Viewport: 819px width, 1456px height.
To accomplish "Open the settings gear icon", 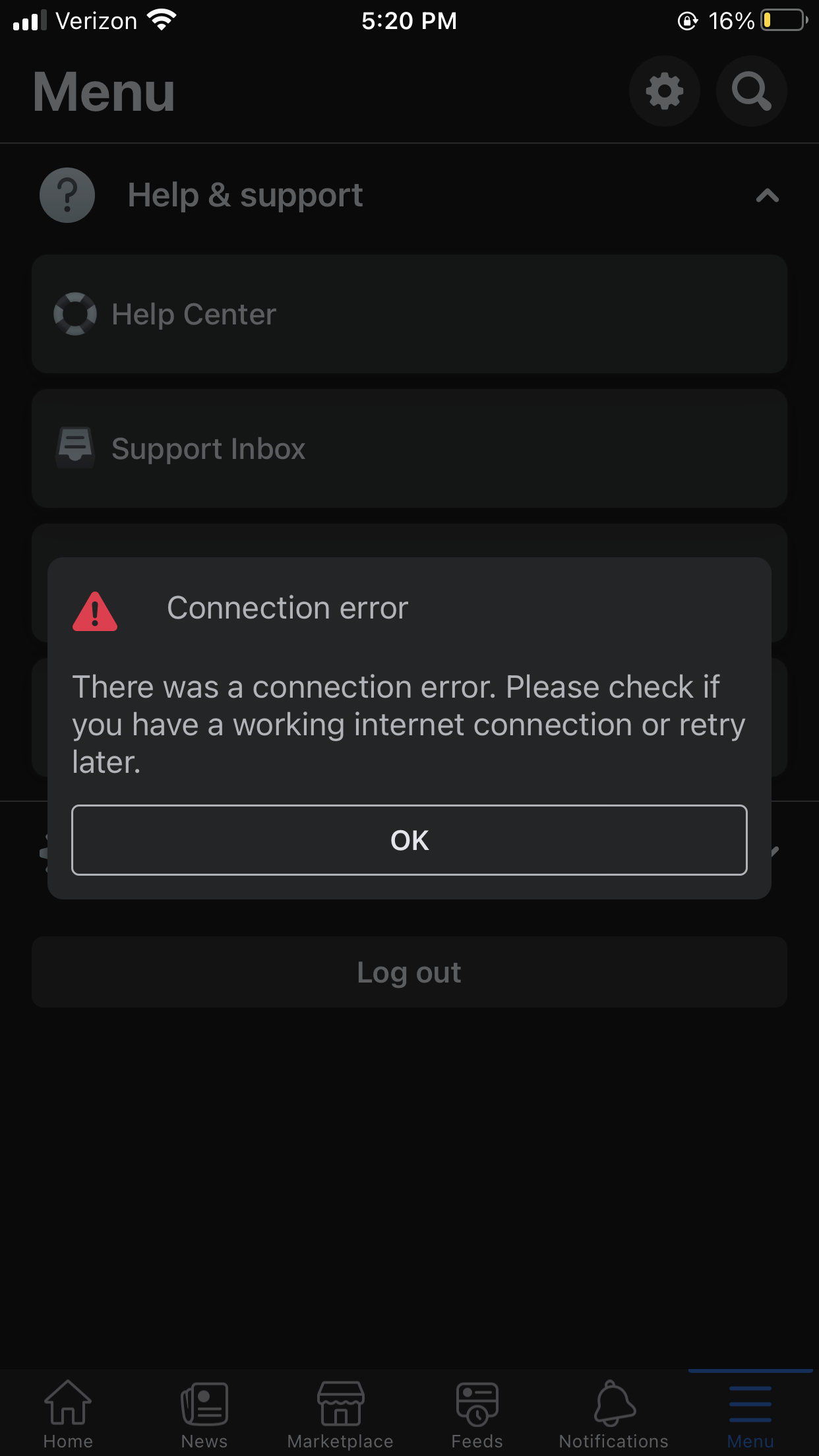I will [x=664, y=91].
